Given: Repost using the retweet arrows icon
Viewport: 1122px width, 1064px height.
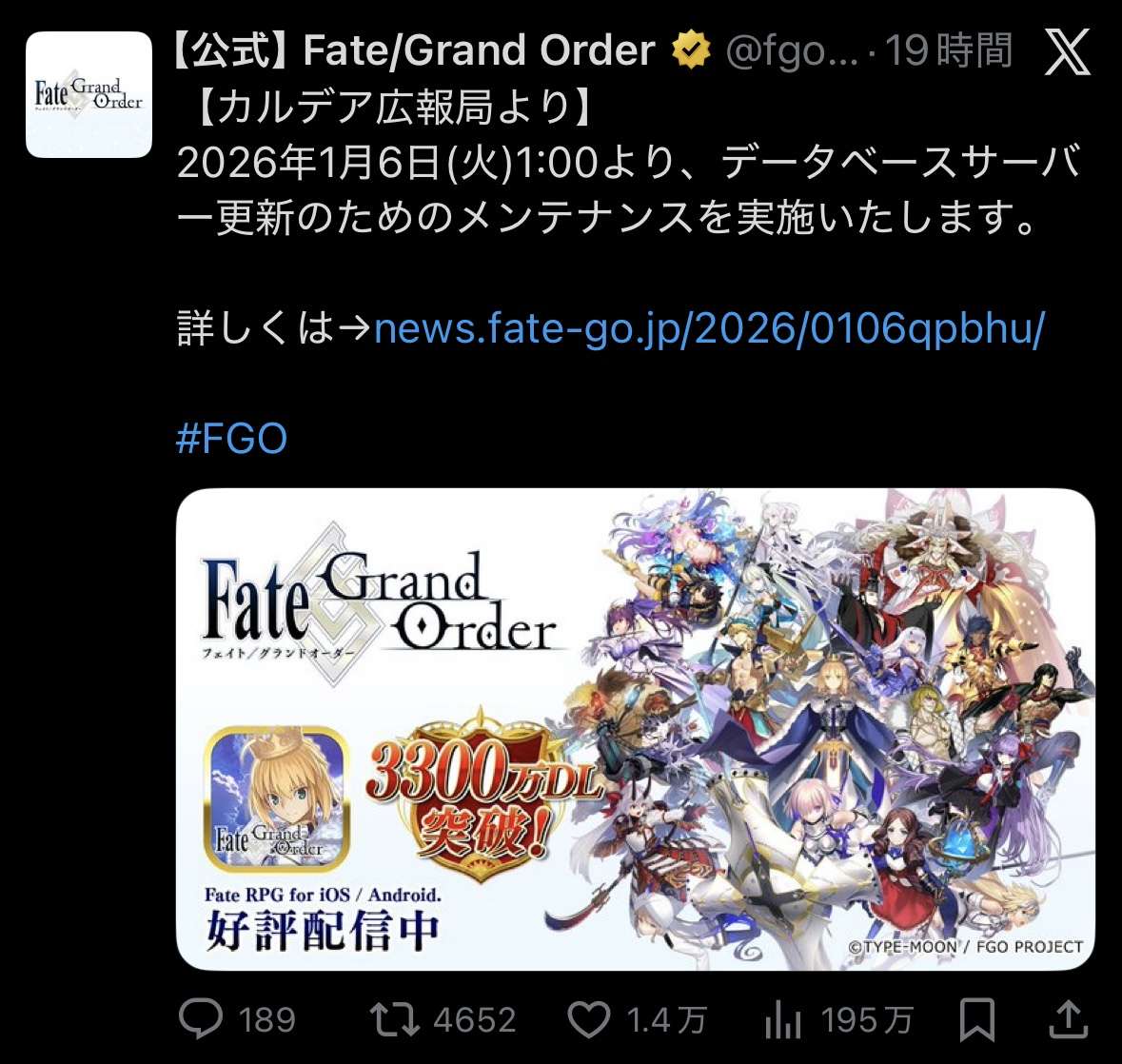Looking at the screenshot, I should pos(394,1019).
